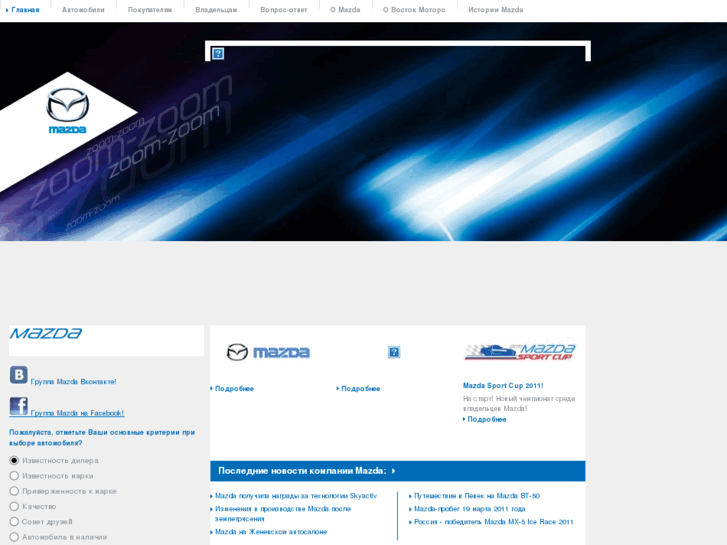Viewport: 727px width, 545px height.
Task: Open the Владельцам menu item
Action: [216, 10]
